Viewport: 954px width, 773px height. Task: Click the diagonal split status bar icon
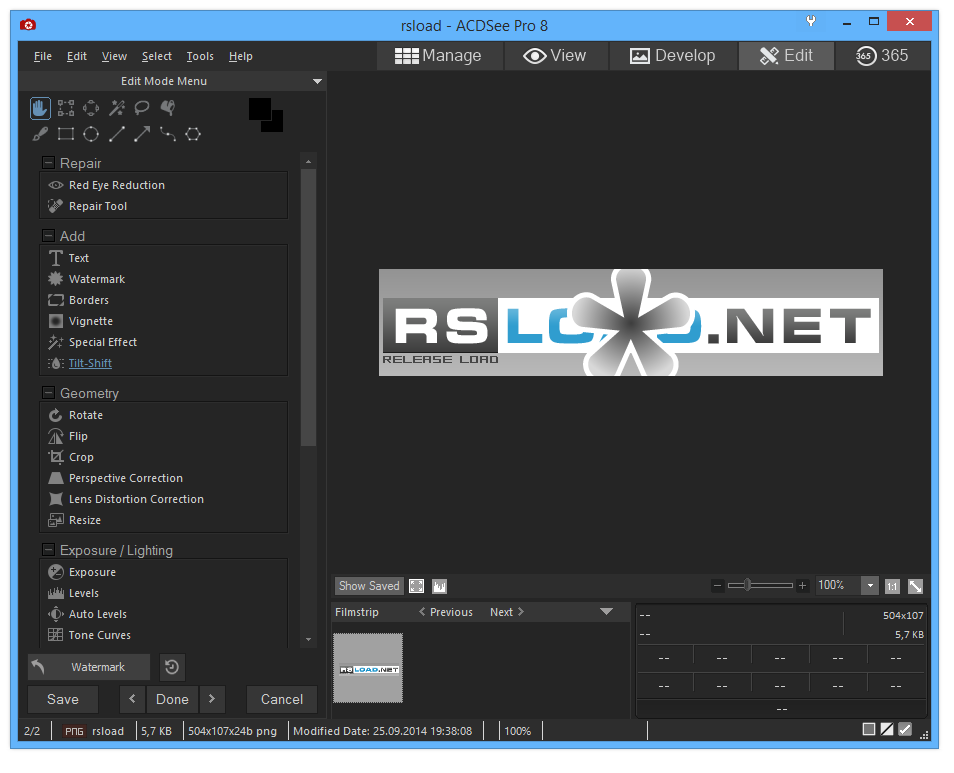pyautogui.click(x=887, y=729)
